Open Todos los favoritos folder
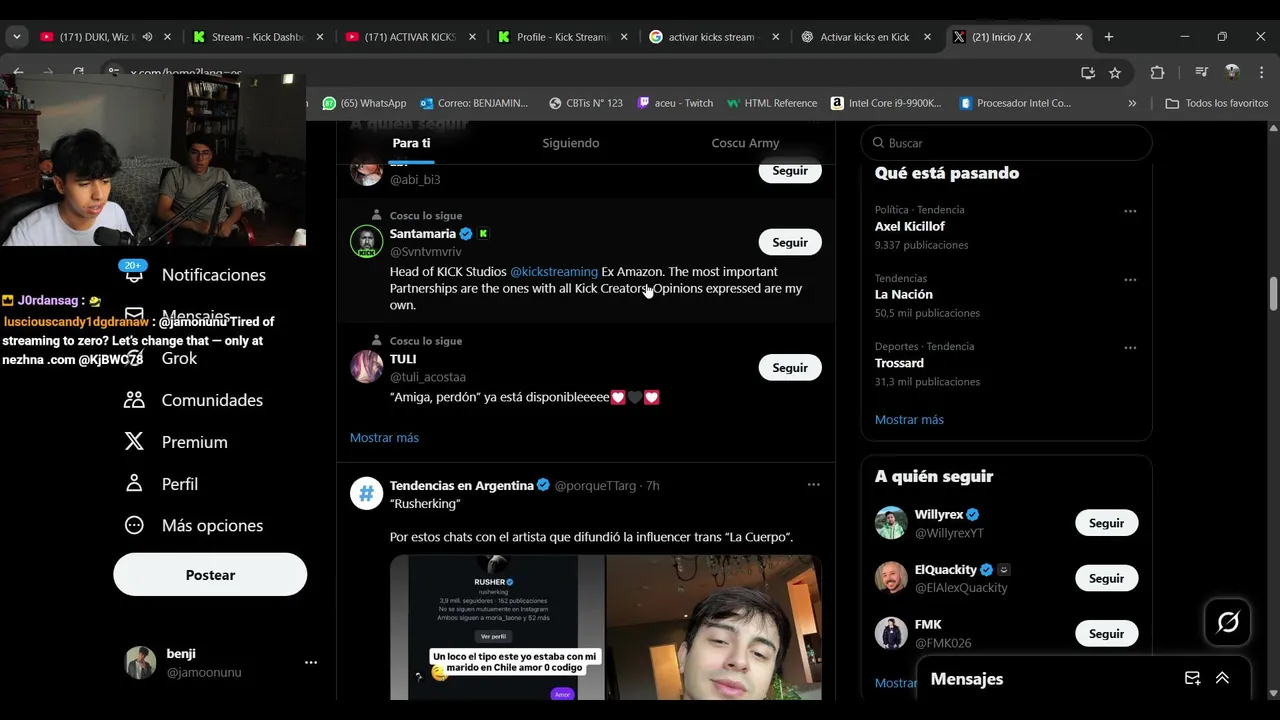 (1217, 103)
